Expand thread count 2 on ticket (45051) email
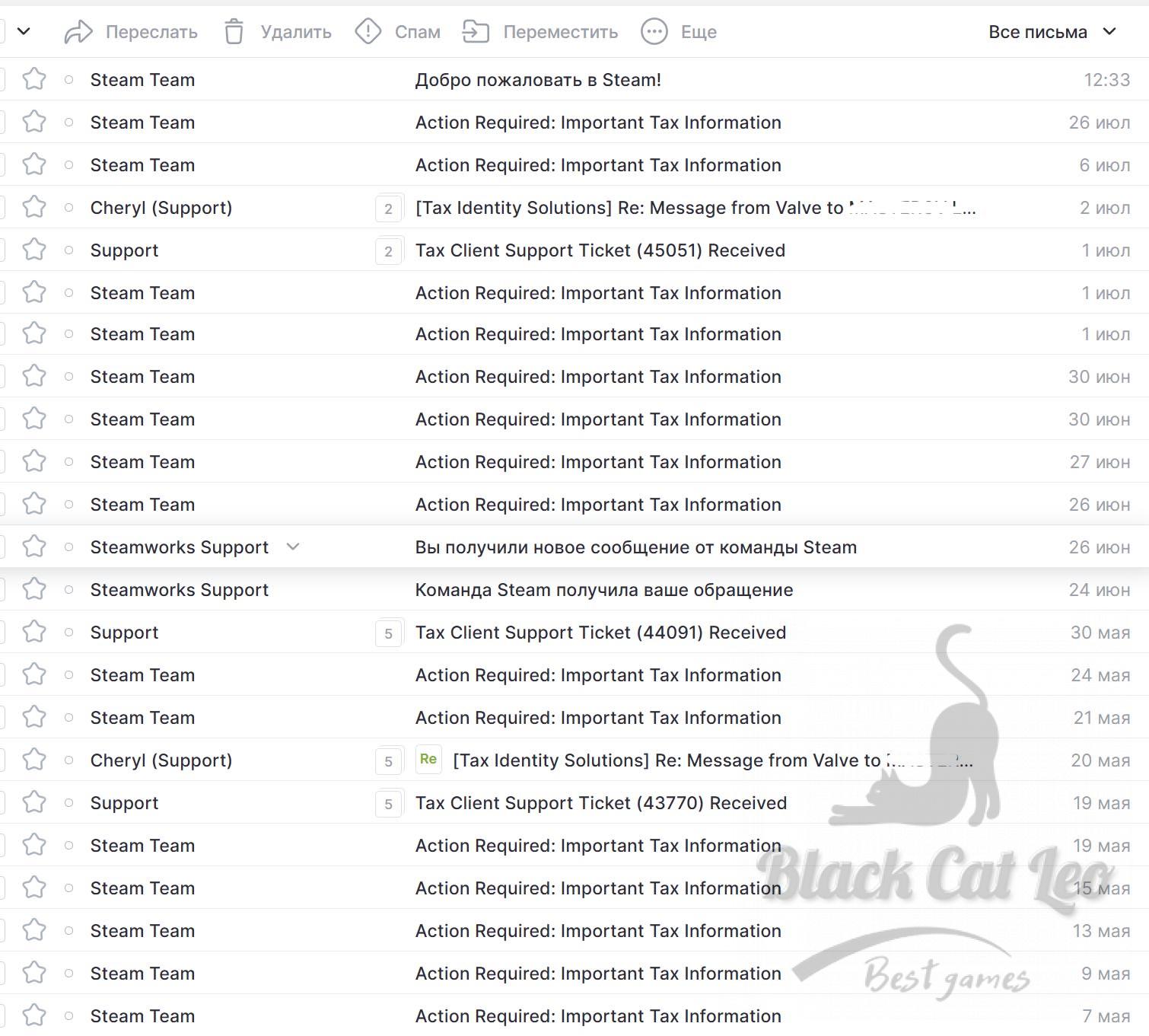Image resolution: width=1149 pixels, height=1036 pixels. 389,250
